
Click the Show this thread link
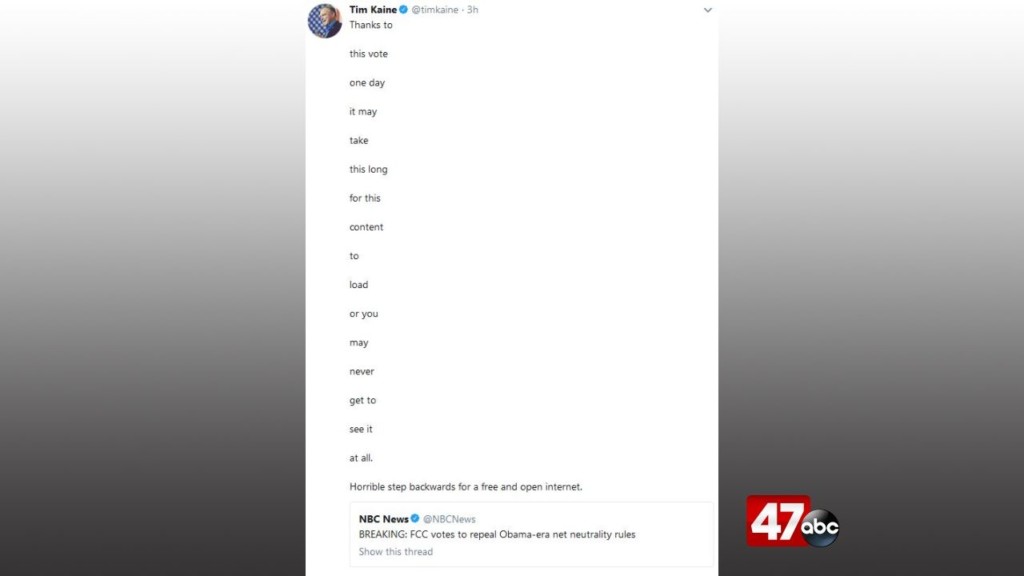click(x=396, y=552)
